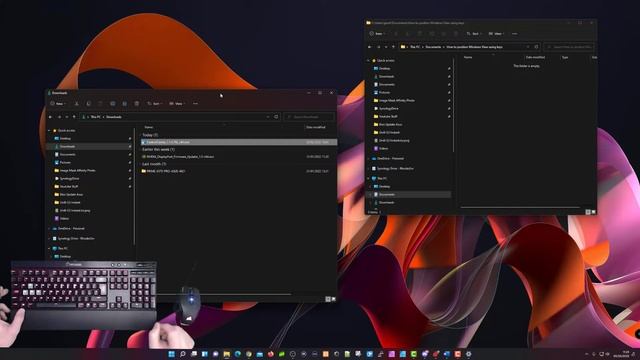
Task: Switch Downloads window to details view
Action: (x=327, y=299)
